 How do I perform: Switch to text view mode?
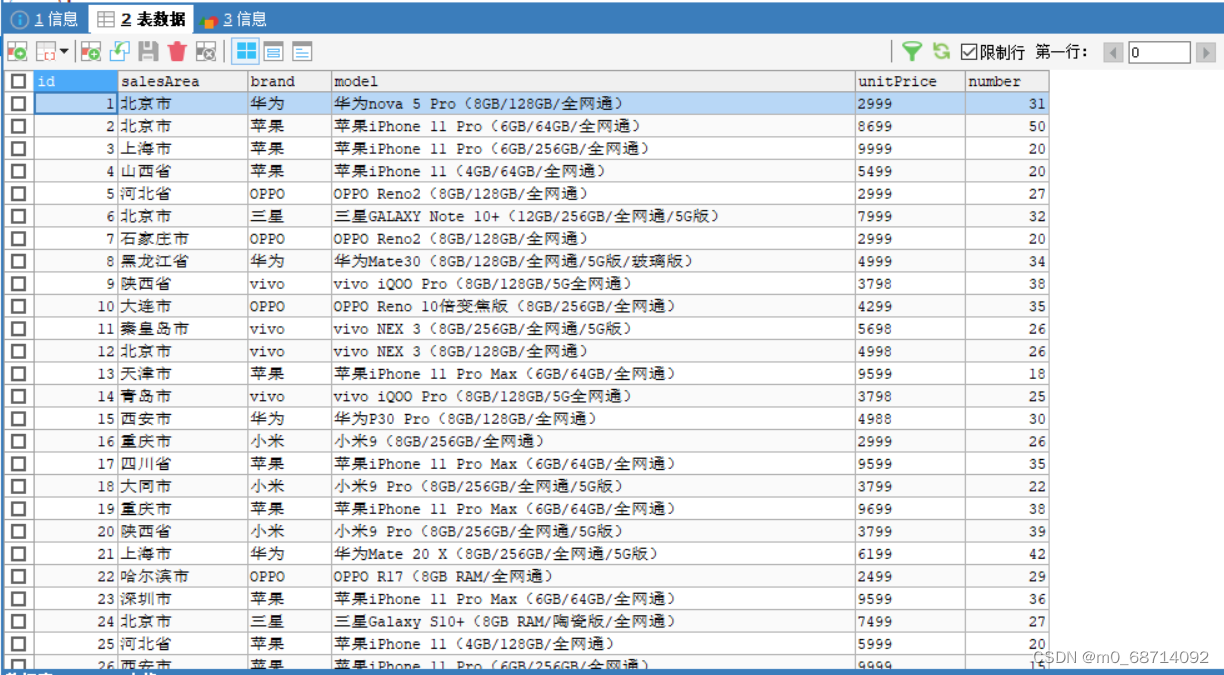(301, 51)
